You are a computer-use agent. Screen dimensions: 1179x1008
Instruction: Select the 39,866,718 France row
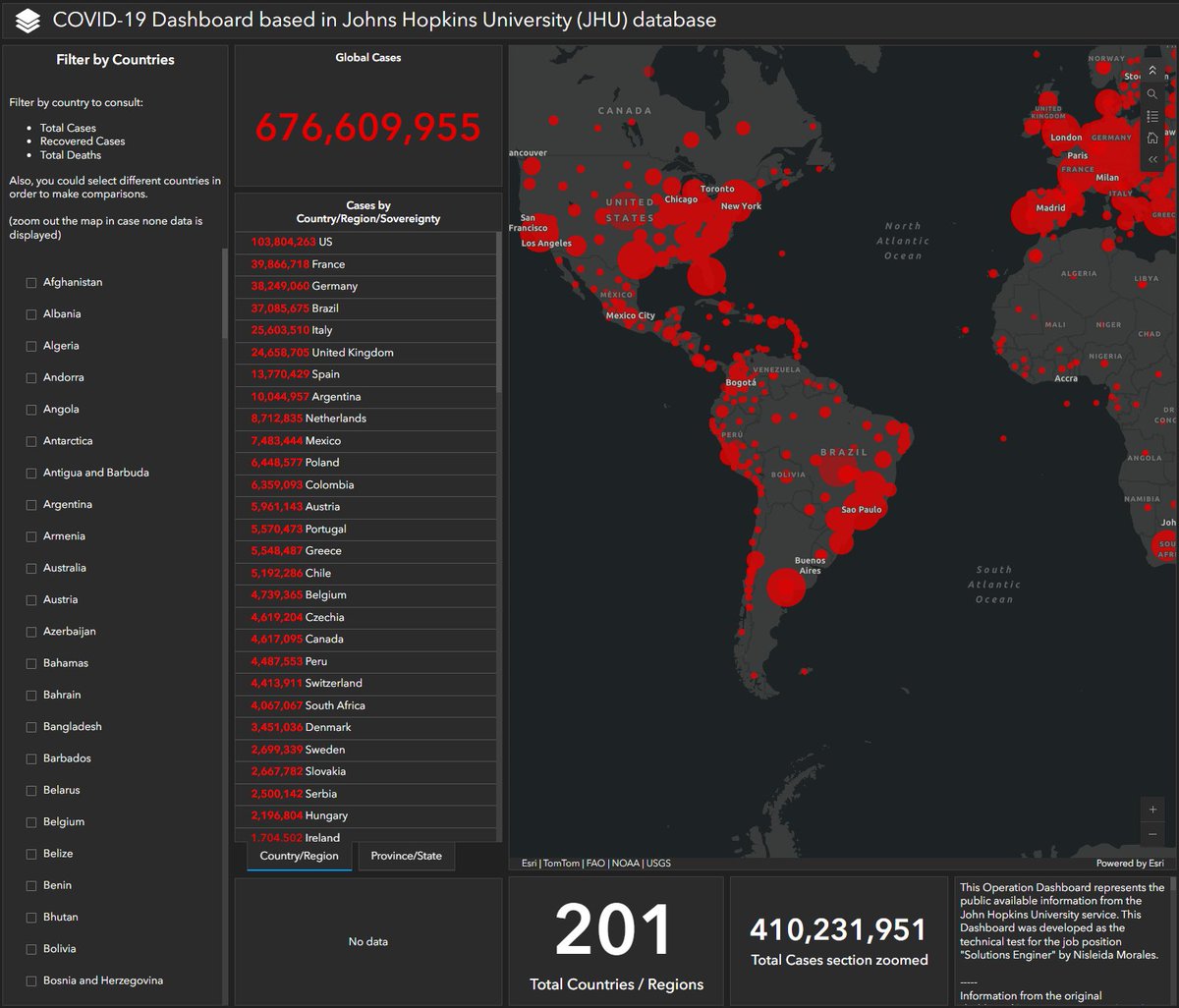pos(365,264)
